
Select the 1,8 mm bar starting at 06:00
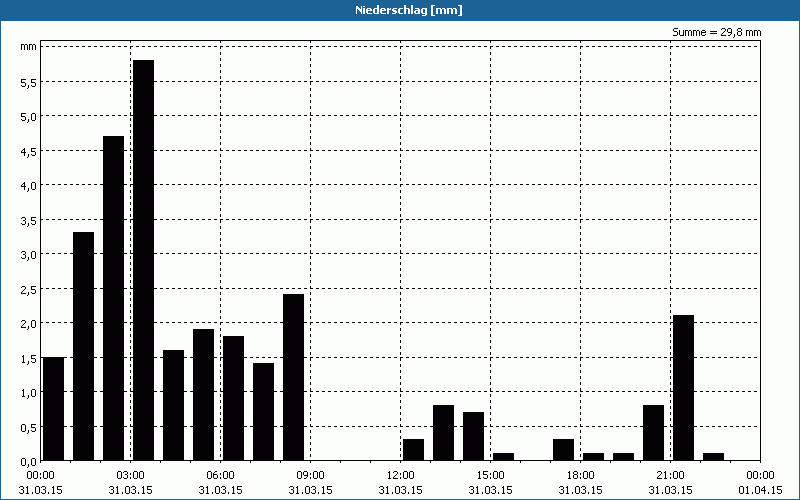tap(233, 398)
